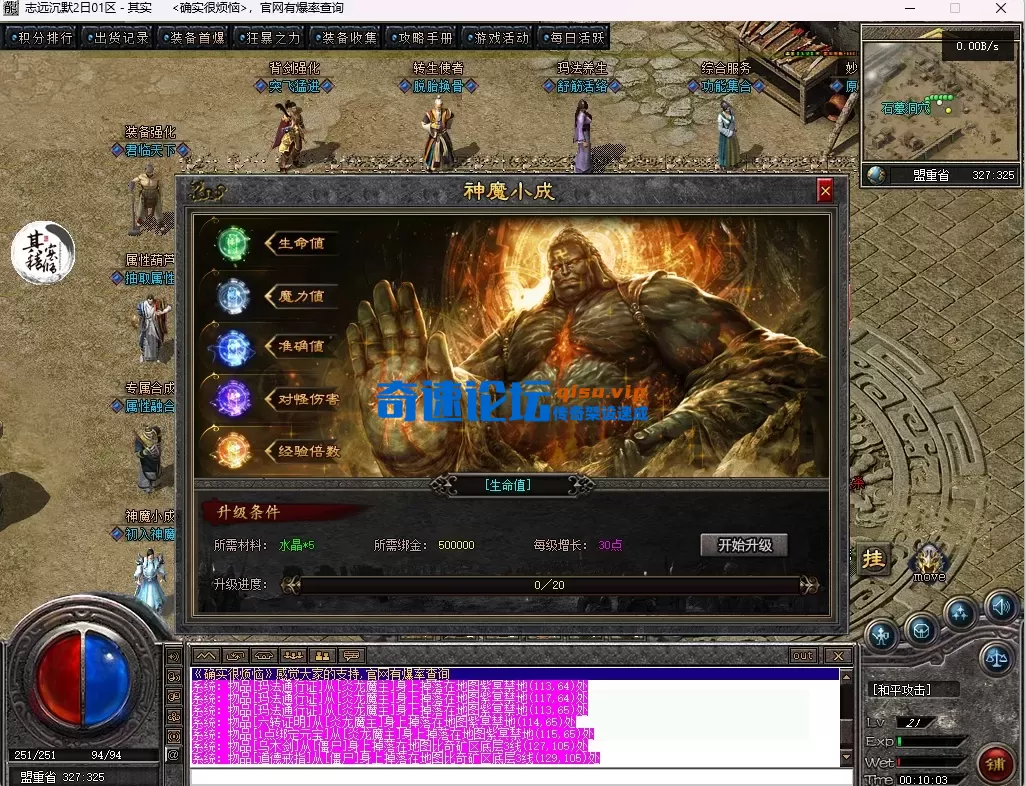Image resolution: width=1026 pixels, height=786 pixels.
Task: Select the orange 经验倍数 orb icon
Action: pyautogui.click(x=233, y=450)
